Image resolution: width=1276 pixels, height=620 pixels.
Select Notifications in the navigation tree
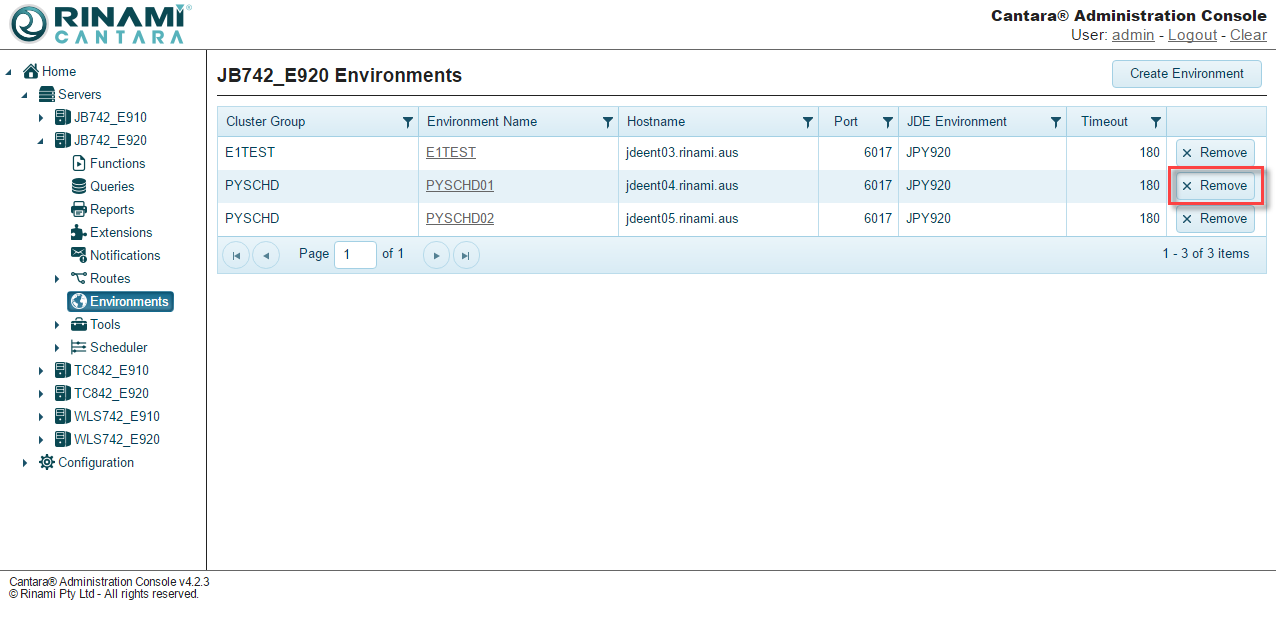[x=124, y=255]
